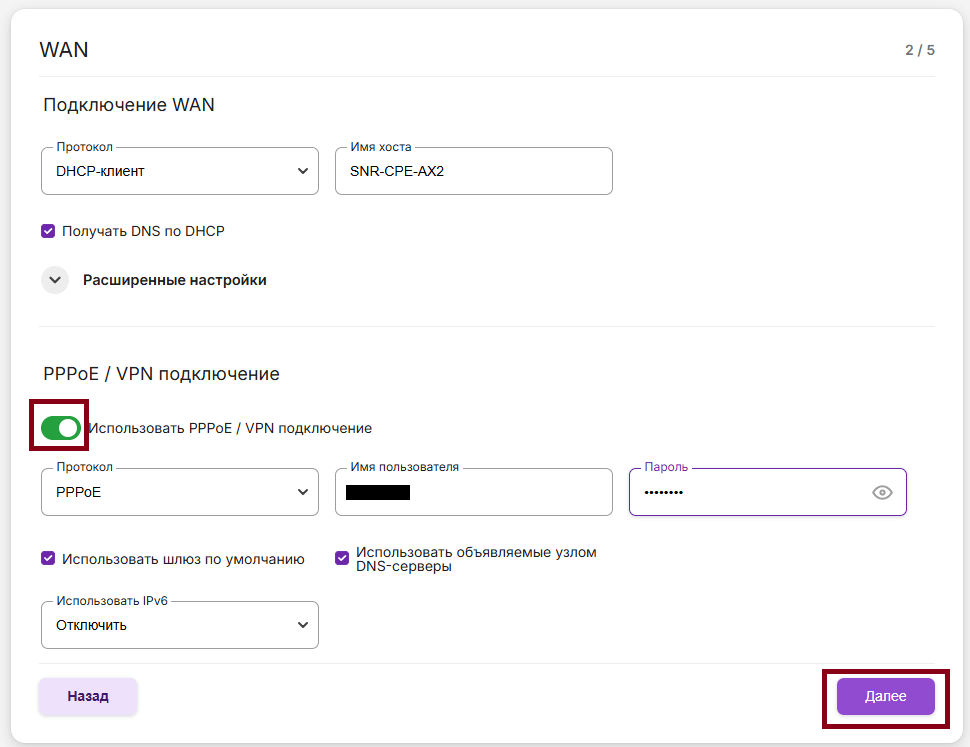Click the 2 / 5 step indicator

coord(919,50)
